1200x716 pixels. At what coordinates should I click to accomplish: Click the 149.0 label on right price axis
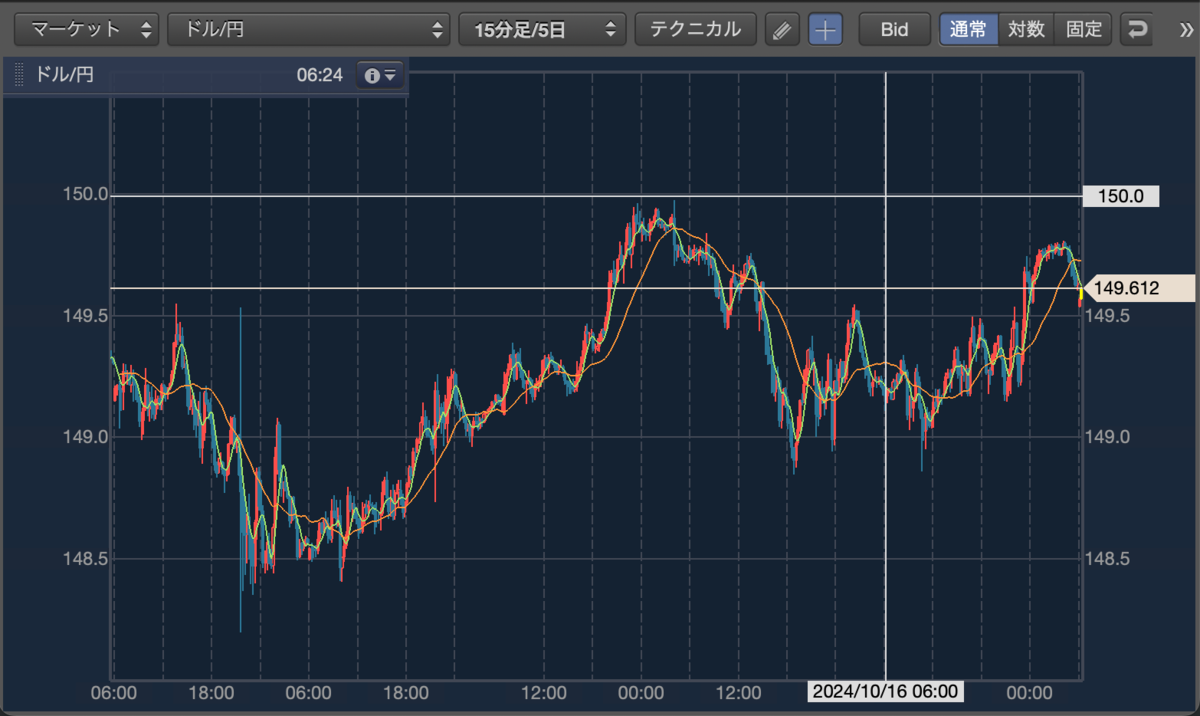[1106, 437]
